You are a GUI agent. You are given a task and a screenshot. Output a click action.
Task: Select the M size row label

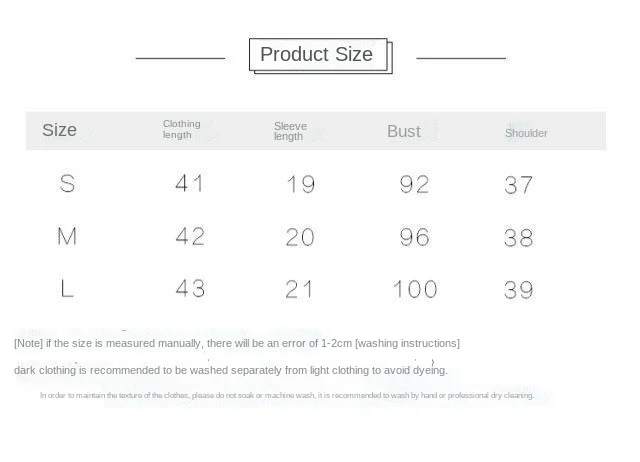[x=67, y=236]
